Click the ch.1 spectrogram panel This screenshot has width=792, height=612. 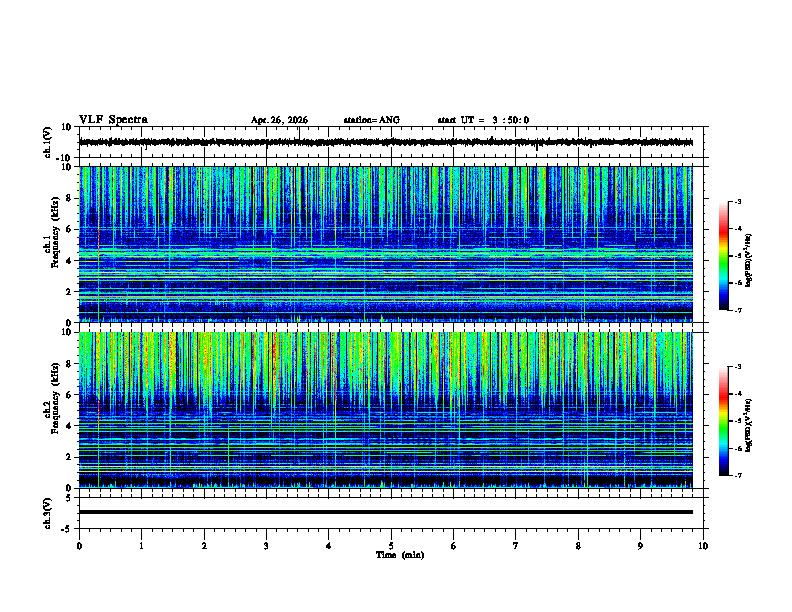coord(386,244)
